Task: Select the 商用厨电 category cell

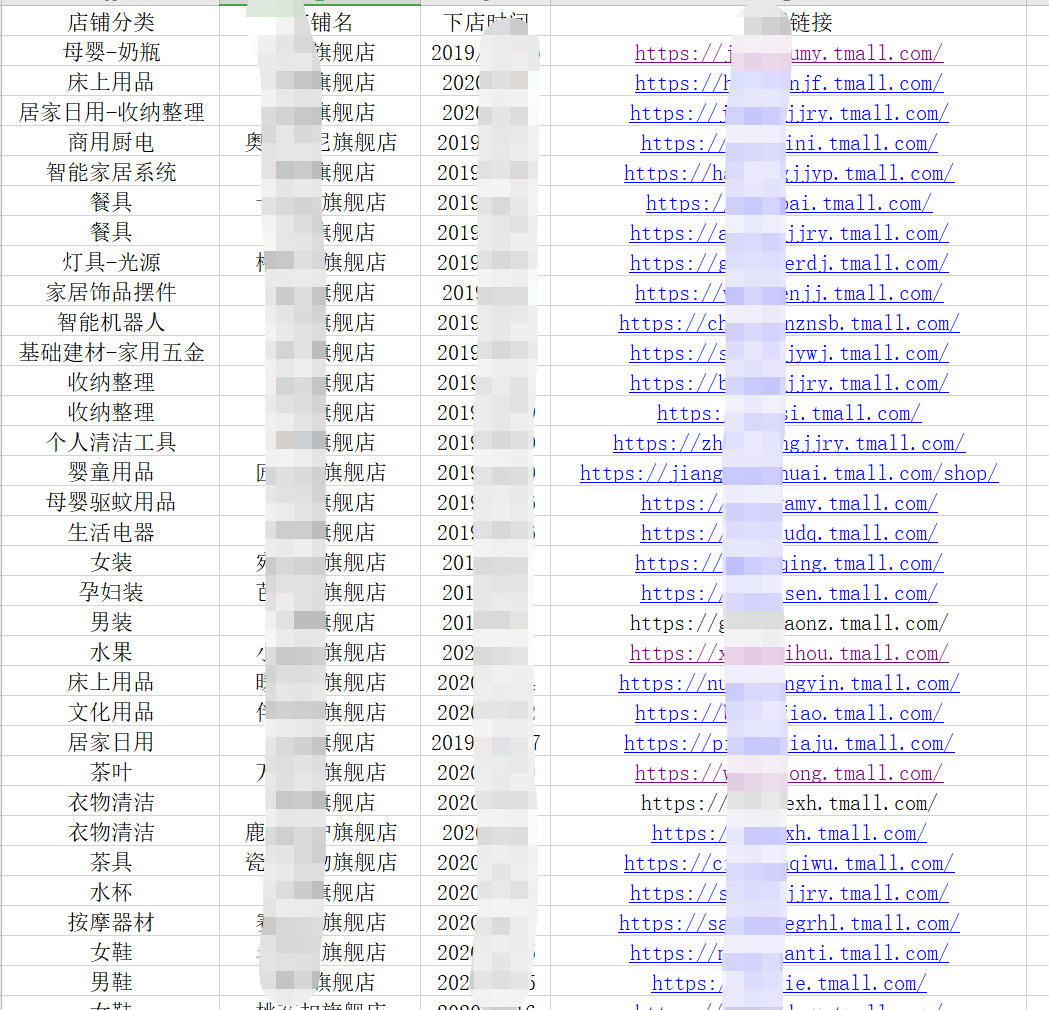Action: [x=110, y=142]
